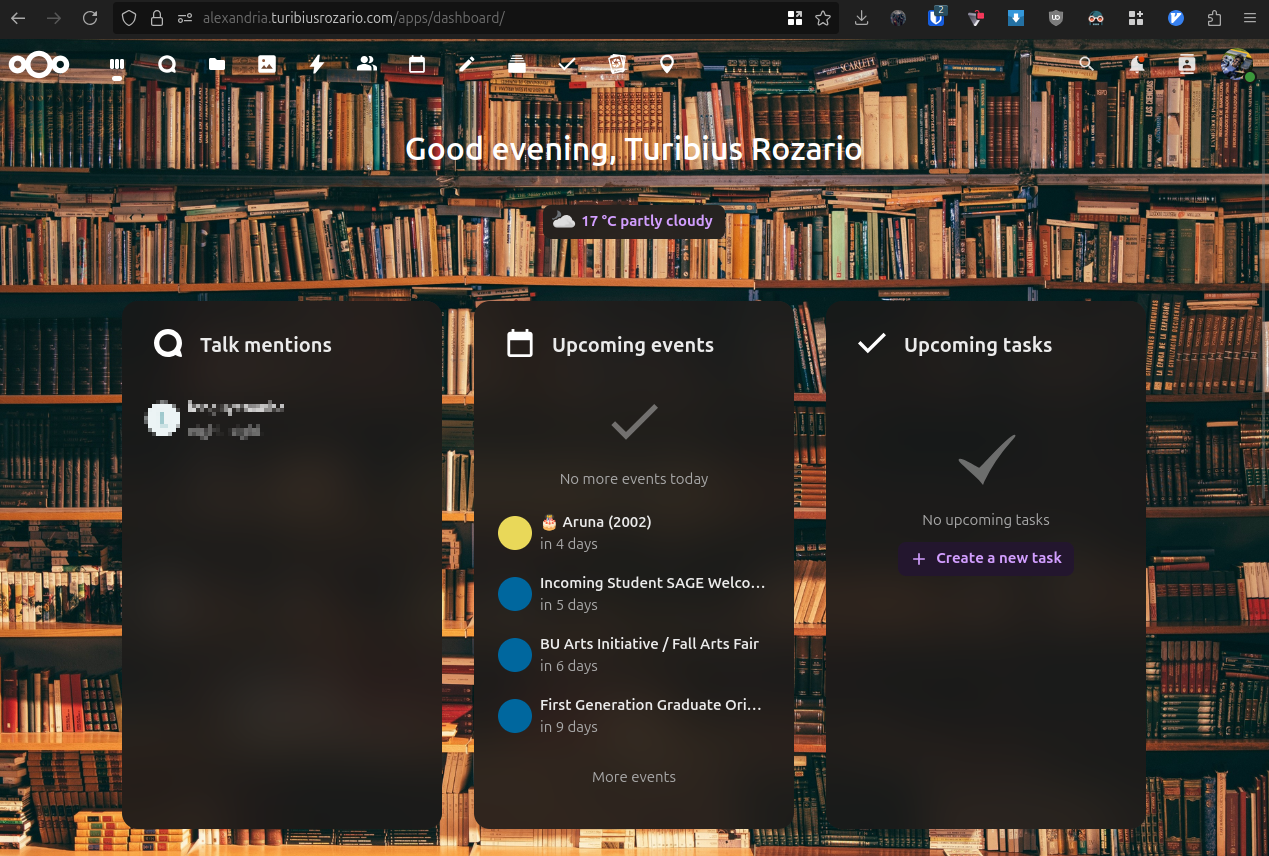This screenshot has height=856, width=1269.
Task: Open the browser extensions puzzle menu
Action: (x=1214, y=18)
